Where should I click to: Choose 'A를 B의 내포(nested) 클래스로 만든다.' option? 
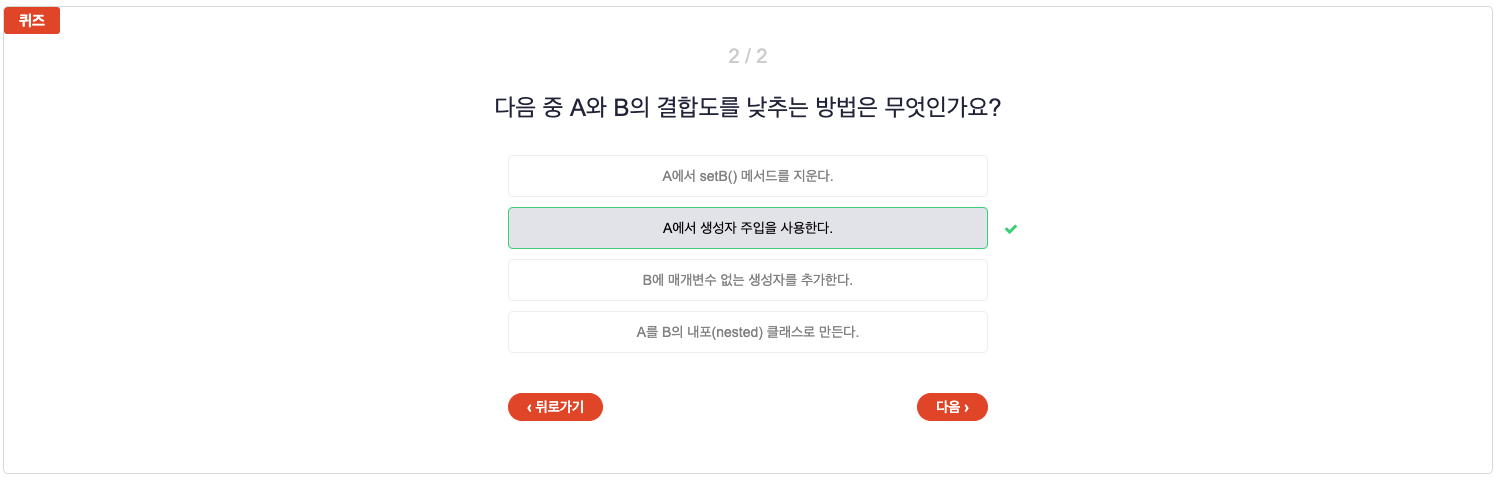(x=748, y=332)
